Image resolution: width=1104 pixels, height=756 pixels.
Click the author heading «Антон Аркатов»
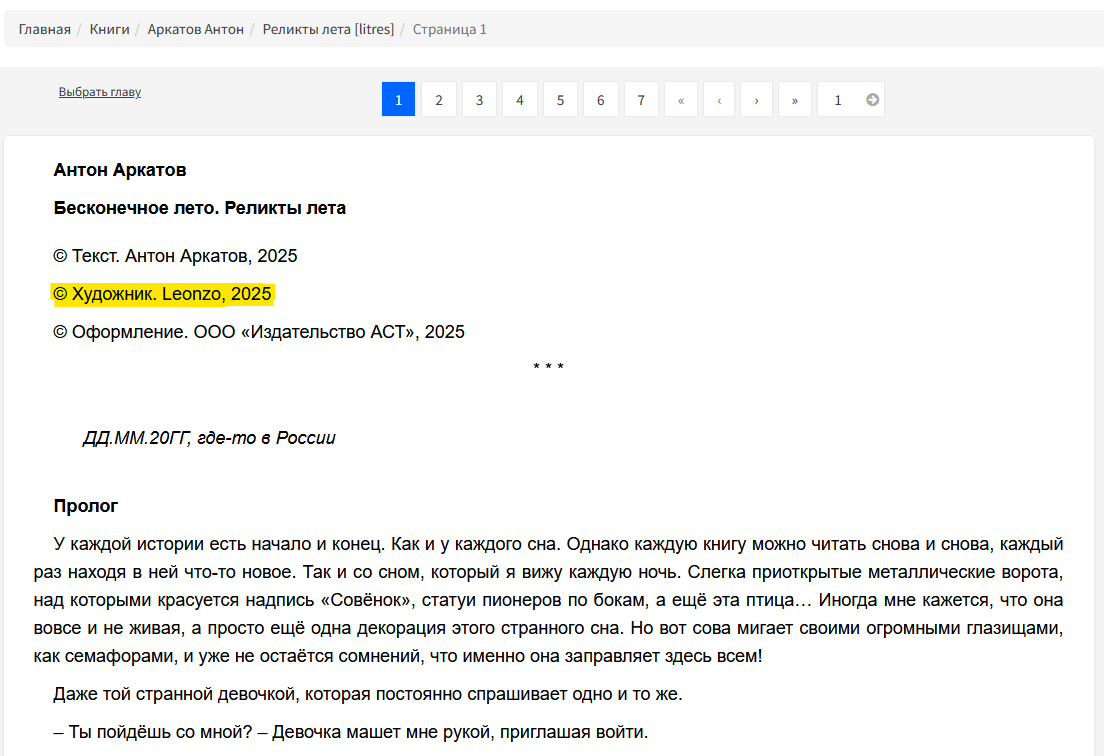120,170
